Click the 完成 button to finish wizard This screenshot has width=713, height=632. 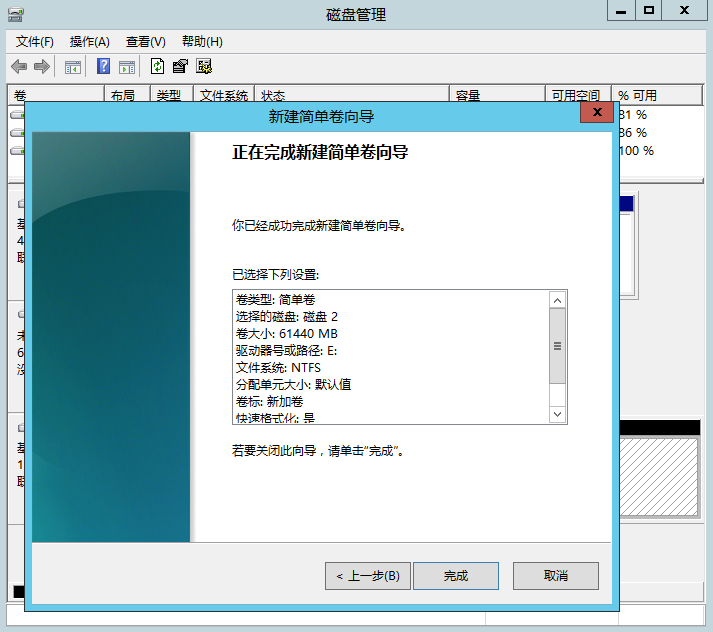tap(456, 576)
